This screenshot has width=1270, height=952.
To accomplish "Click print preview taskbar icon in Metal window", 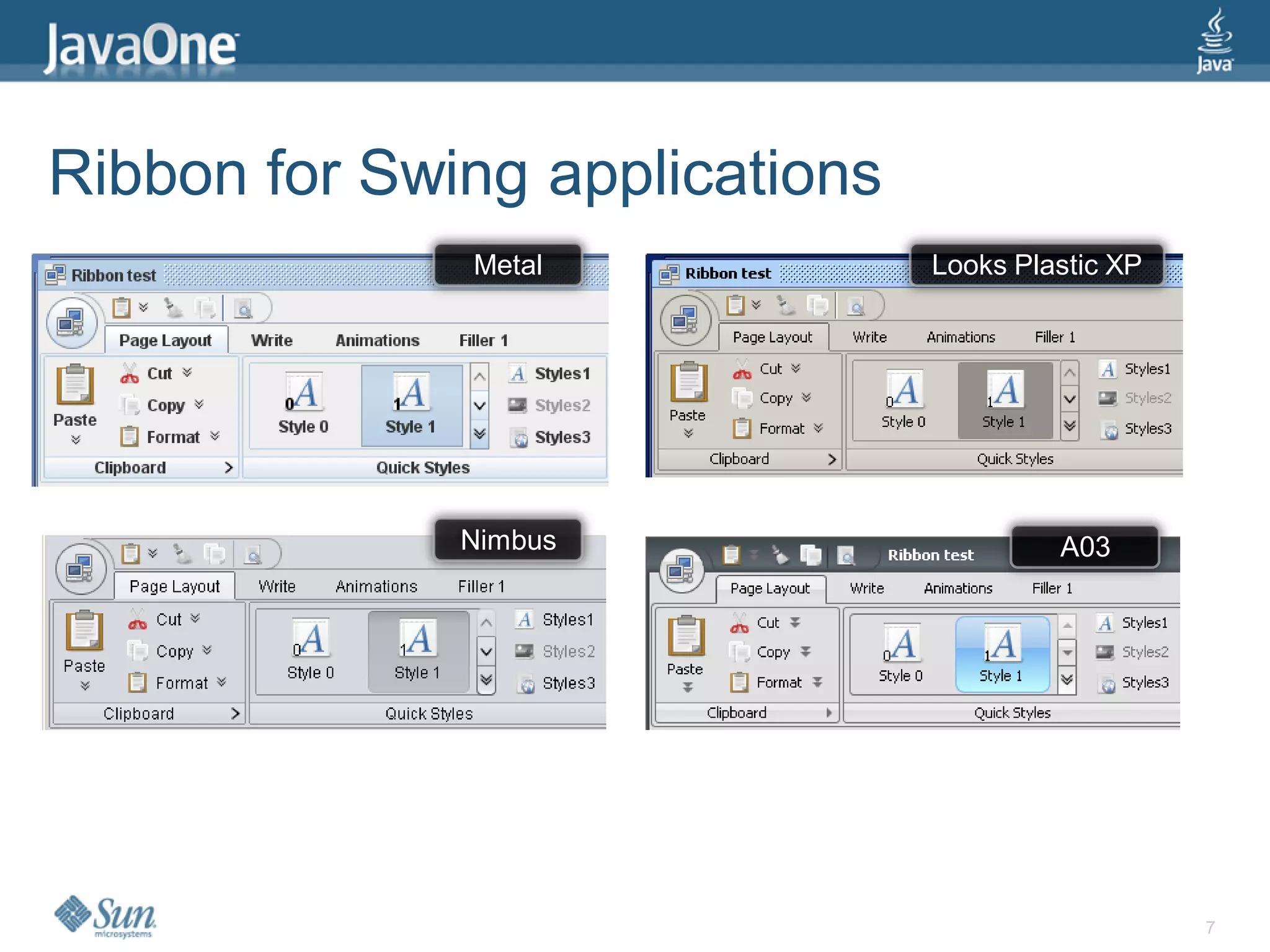I will [x=244, y=308].
